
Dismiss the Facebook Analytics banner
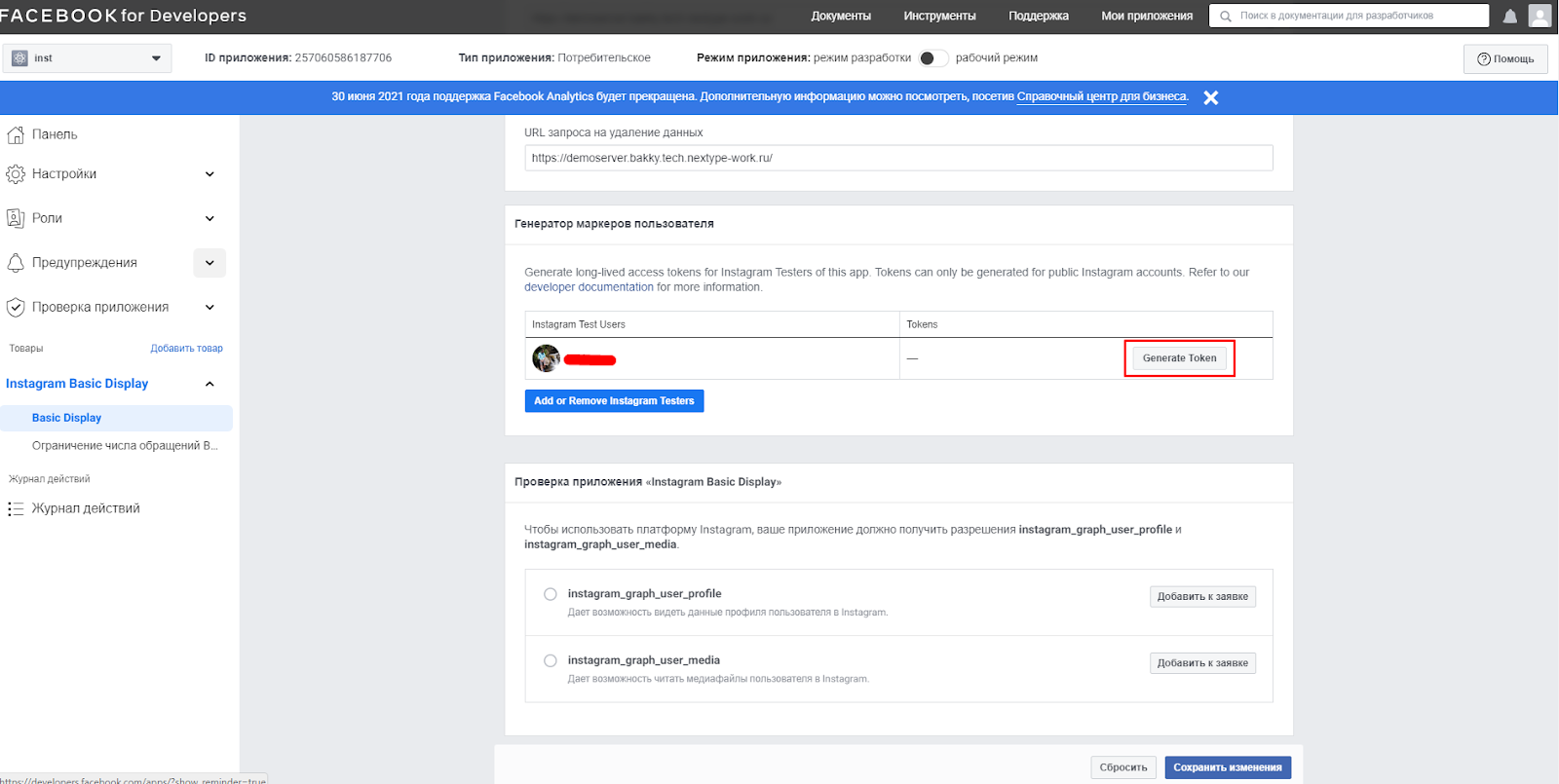(x=1211, y=97)
